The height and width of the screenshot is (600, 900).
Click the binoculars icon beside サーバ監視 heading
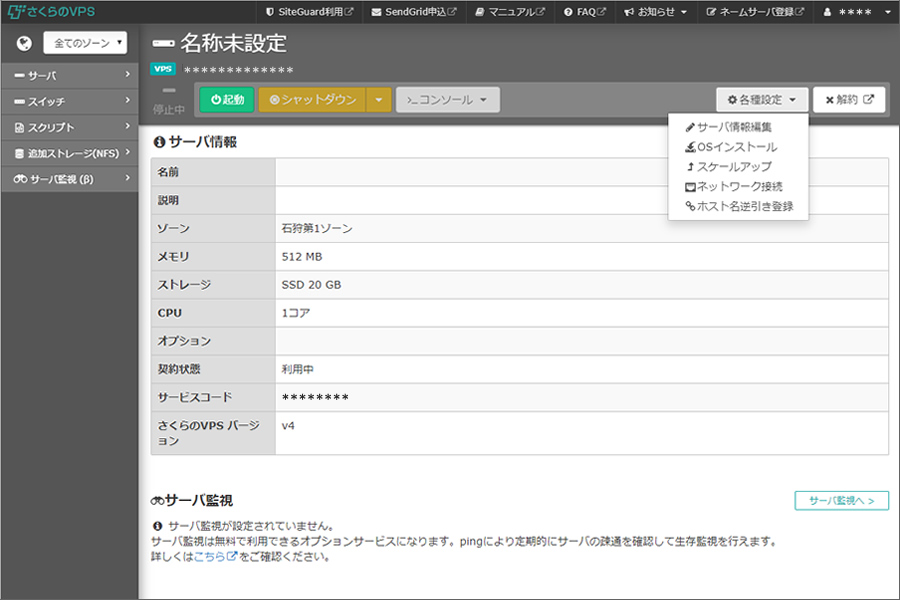tap(158, 501)
